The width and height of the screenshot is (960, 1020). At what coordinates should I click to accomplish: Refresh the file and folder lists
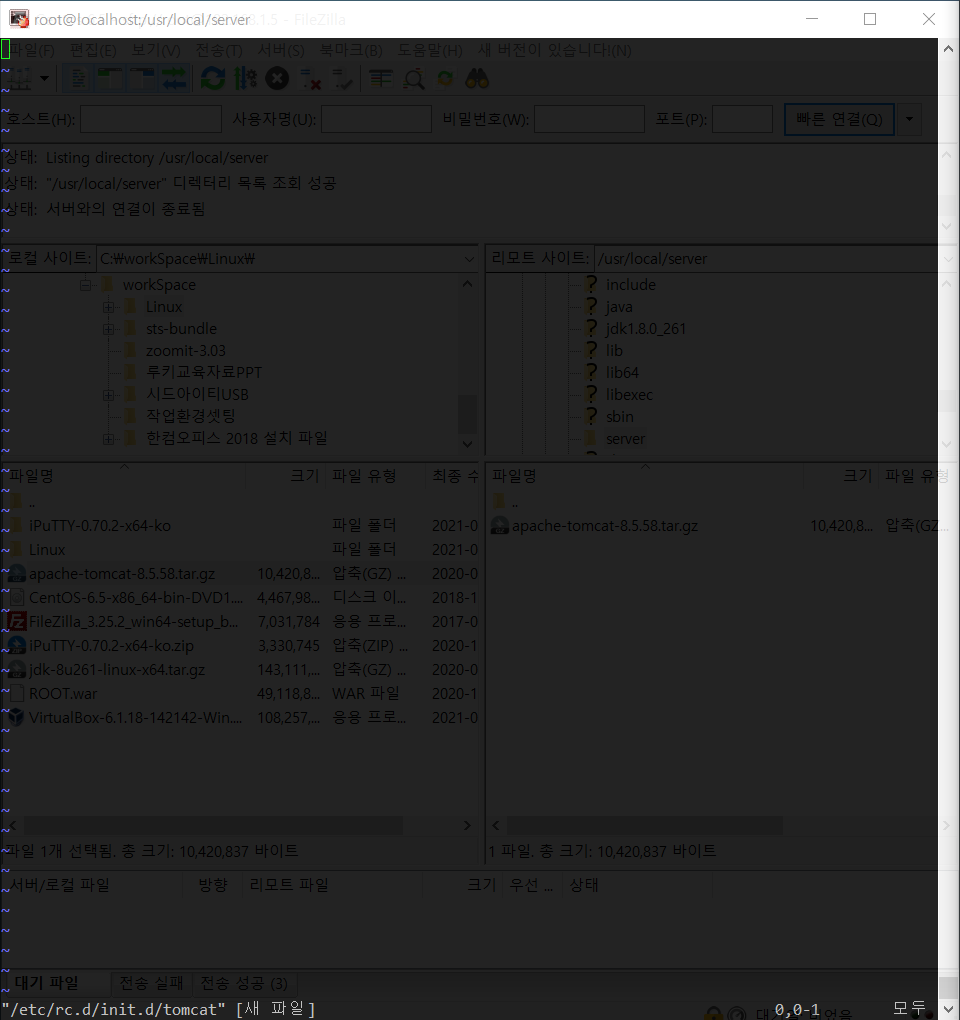213,79
